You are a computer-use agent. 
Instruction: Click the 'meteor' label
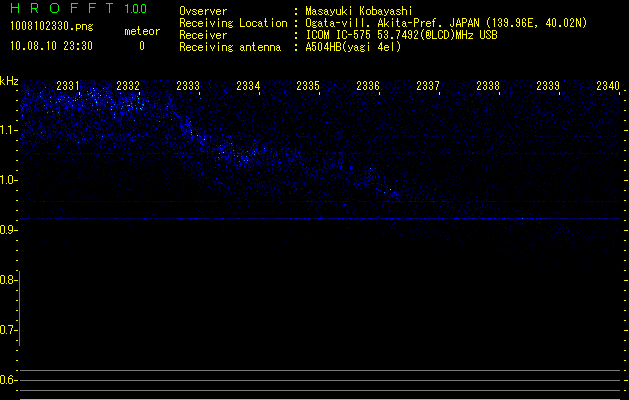pos(142,31)
